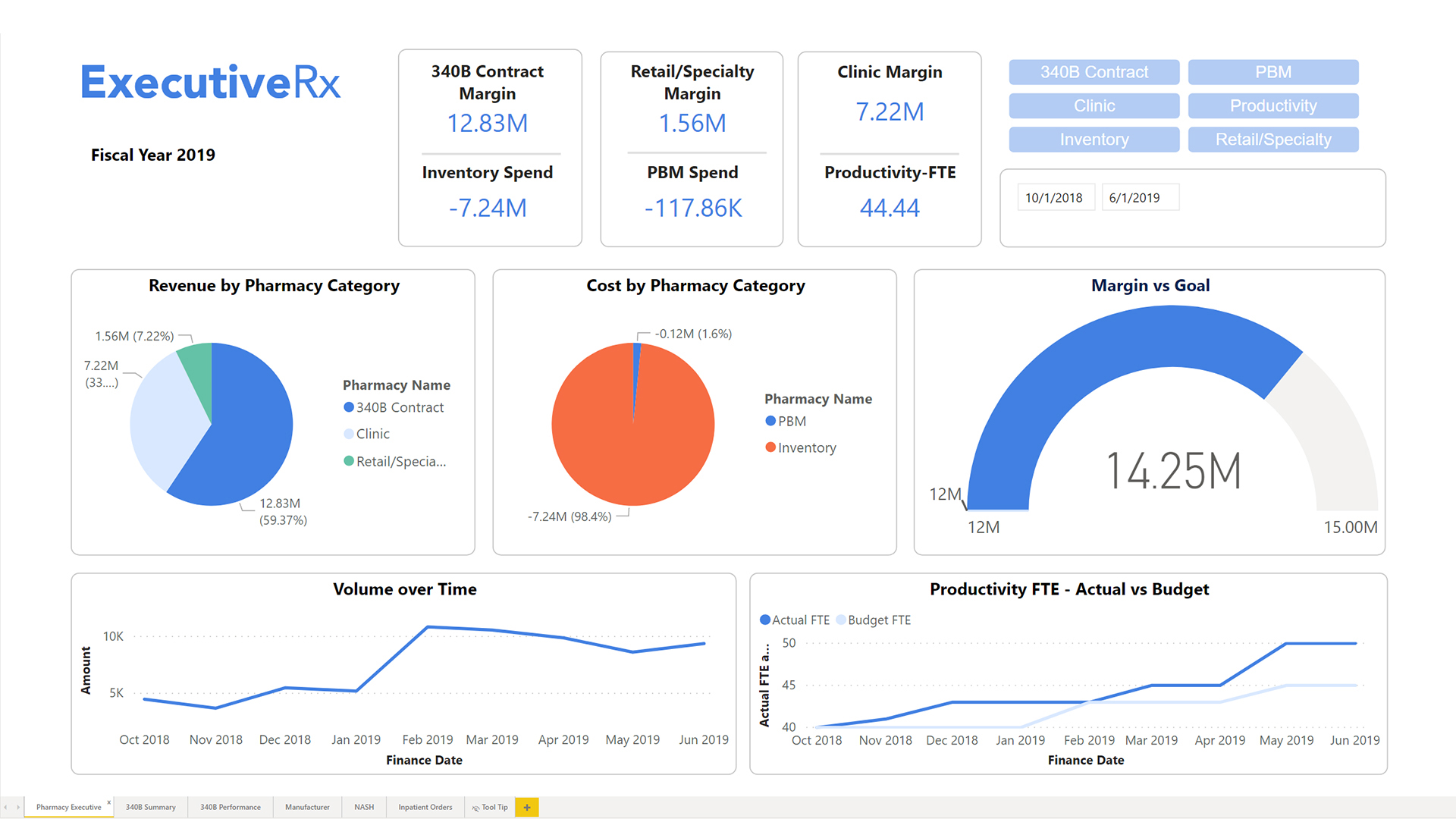Add a new report page
1456x819 pixels.
527,808
